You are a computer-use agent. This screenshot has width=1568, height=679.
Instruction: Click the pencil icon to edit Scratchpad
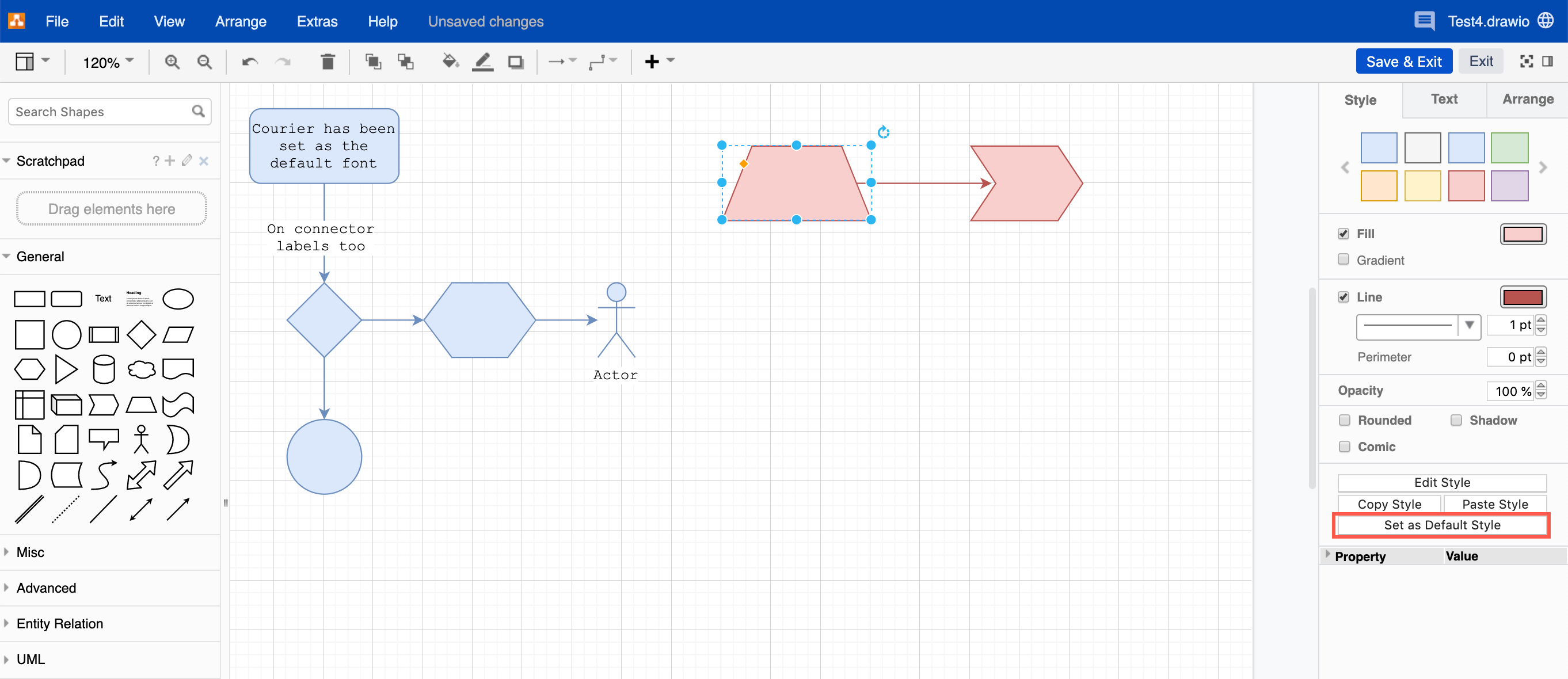187,161
